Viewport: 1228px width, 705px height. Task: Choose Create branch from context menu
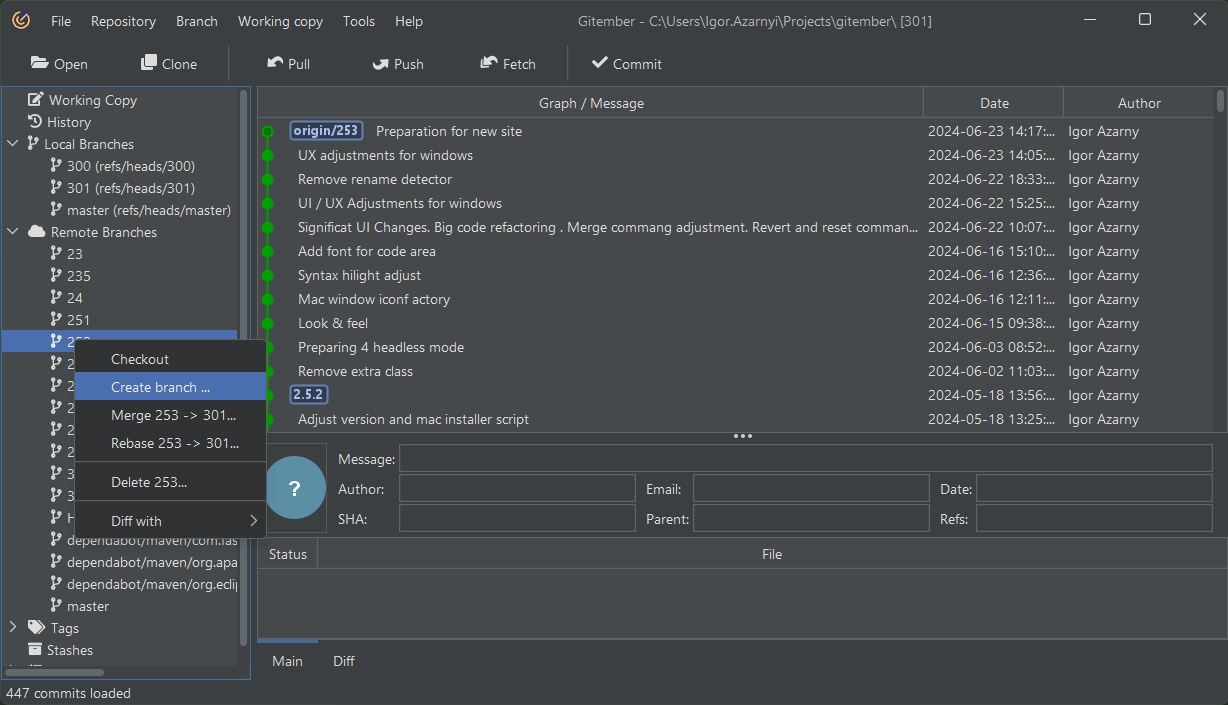[160, 387]
